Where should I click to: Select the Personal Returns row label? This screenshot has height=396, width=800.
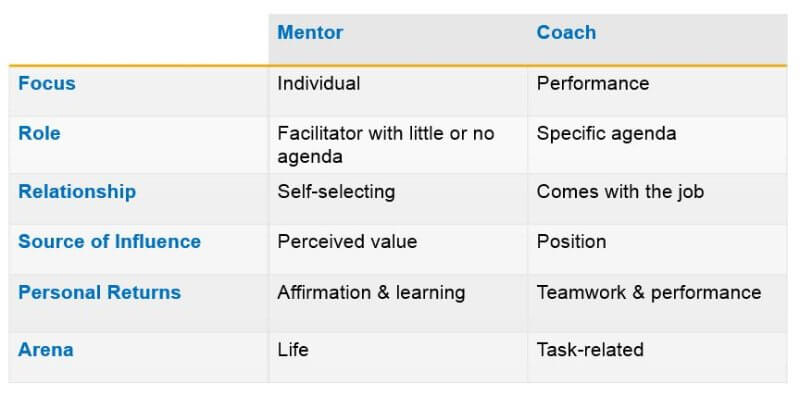tap(99, 292)
